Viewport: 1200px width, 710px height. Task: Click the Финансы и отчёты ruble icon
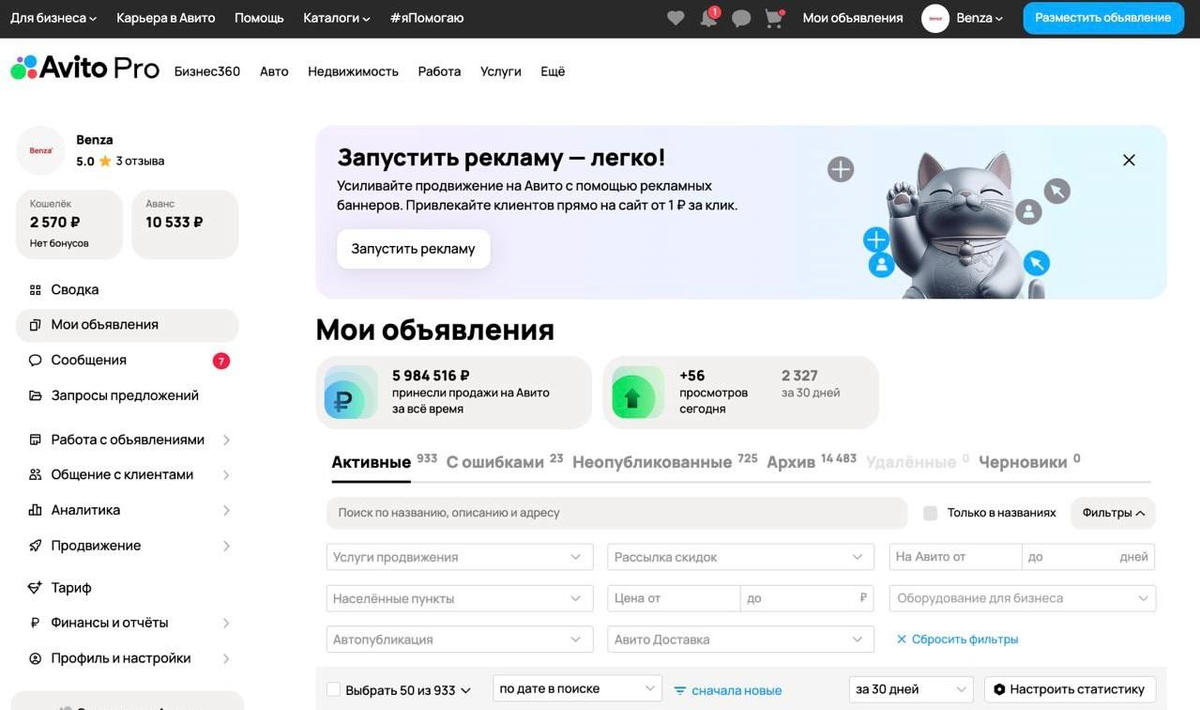(x=35, y=623)
